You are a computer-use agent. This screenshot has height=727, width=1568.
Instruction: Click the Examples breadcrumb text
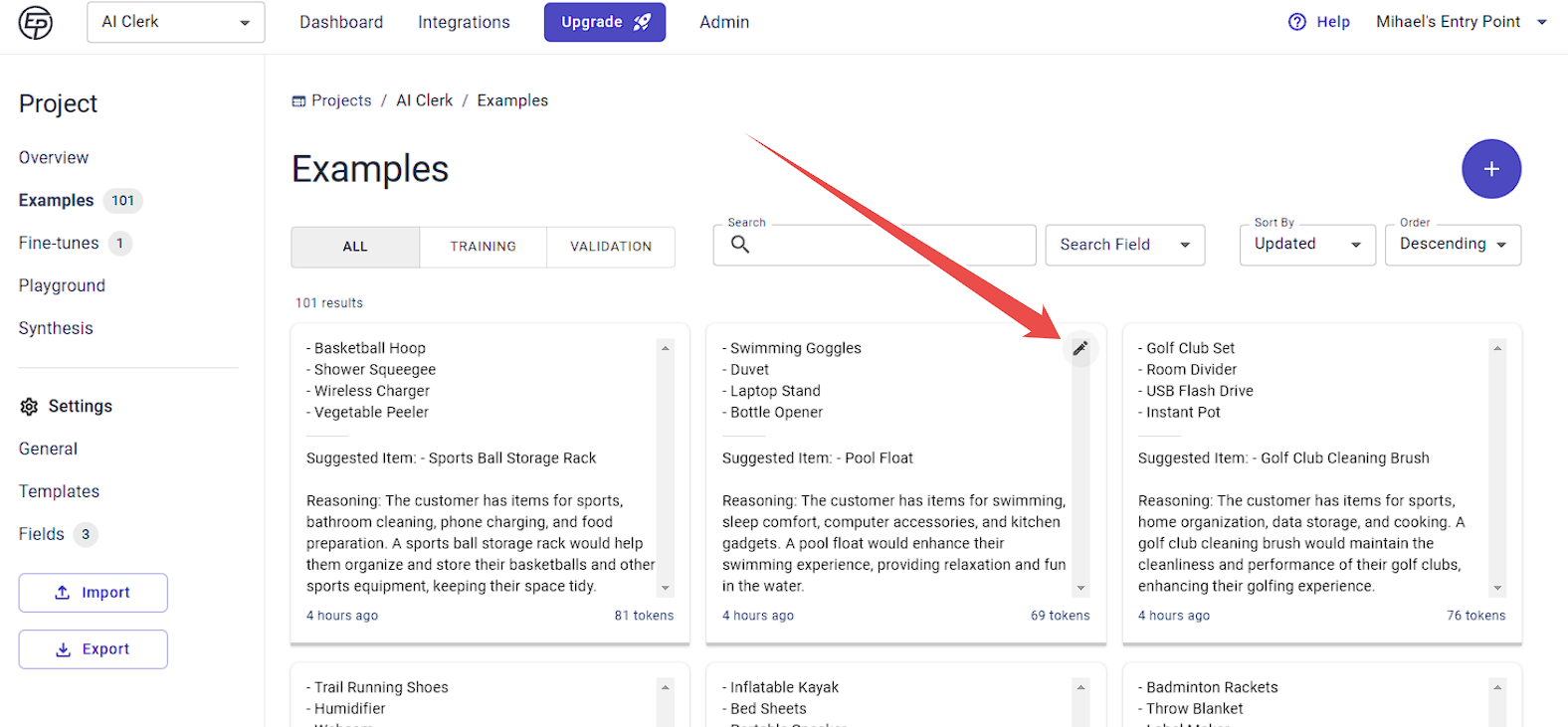click(x=512, y=101)
